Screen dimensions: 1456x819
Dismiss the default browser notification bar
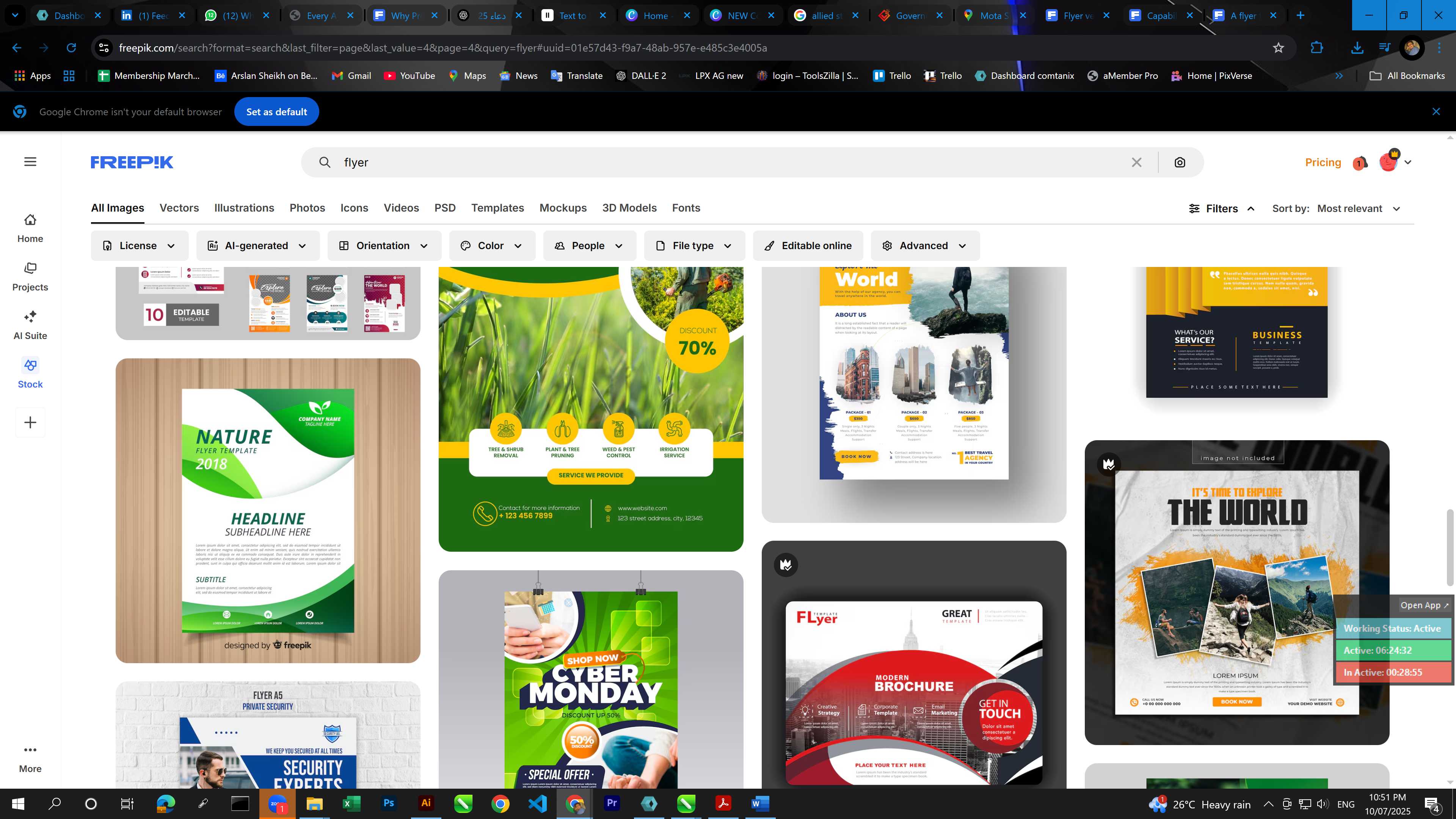tap(1436, 112)
